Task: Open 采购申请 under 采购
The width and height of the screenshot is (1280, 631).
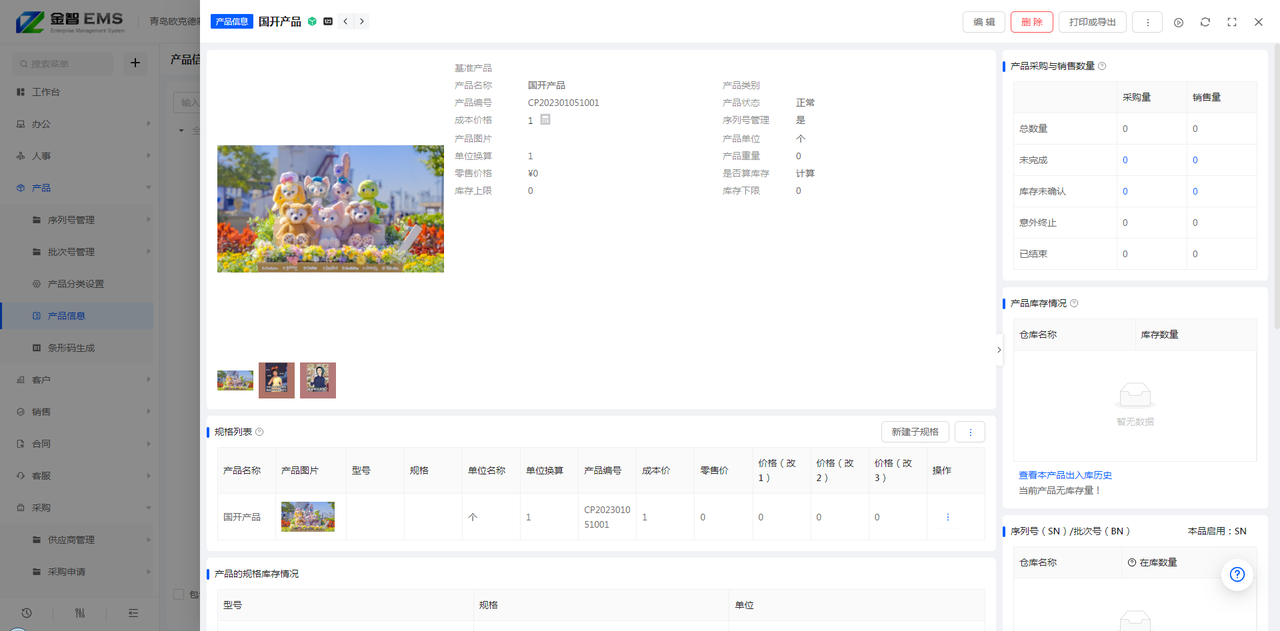Action: click(77, 572)
